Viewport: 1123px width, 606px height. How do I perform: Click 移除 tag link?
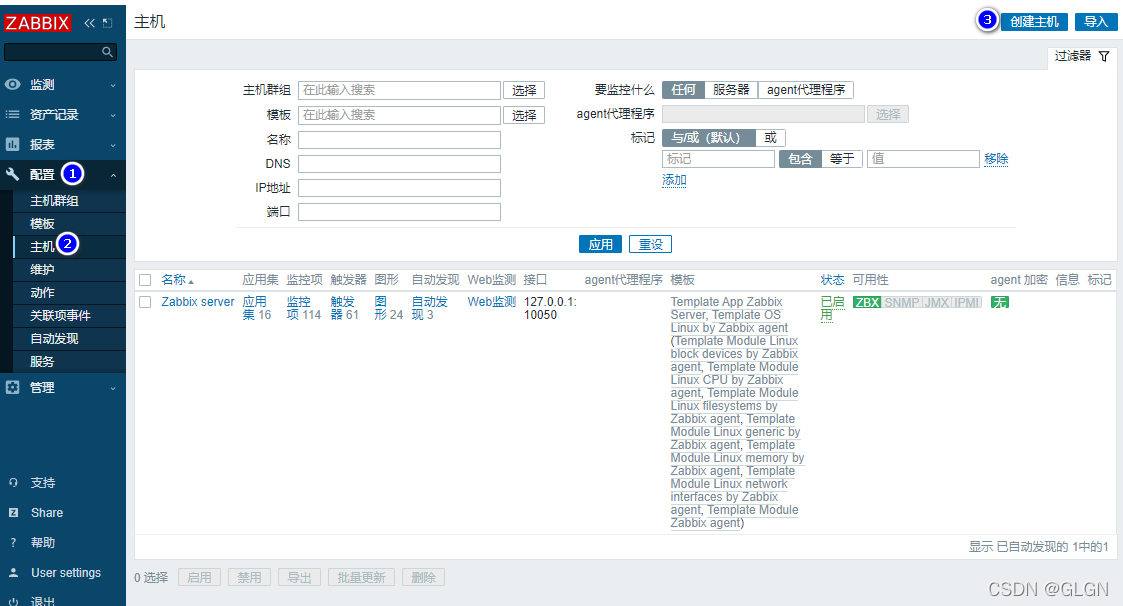(x=996, y=159)
